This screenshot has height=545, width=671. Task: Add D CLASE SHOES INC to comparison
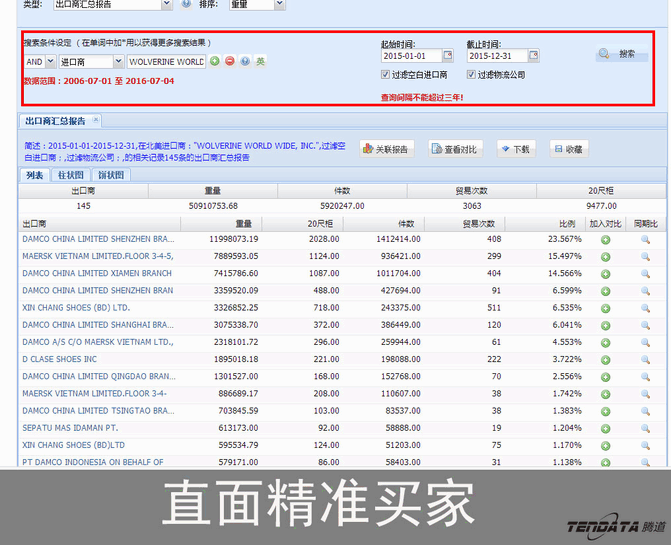(605, 359)
